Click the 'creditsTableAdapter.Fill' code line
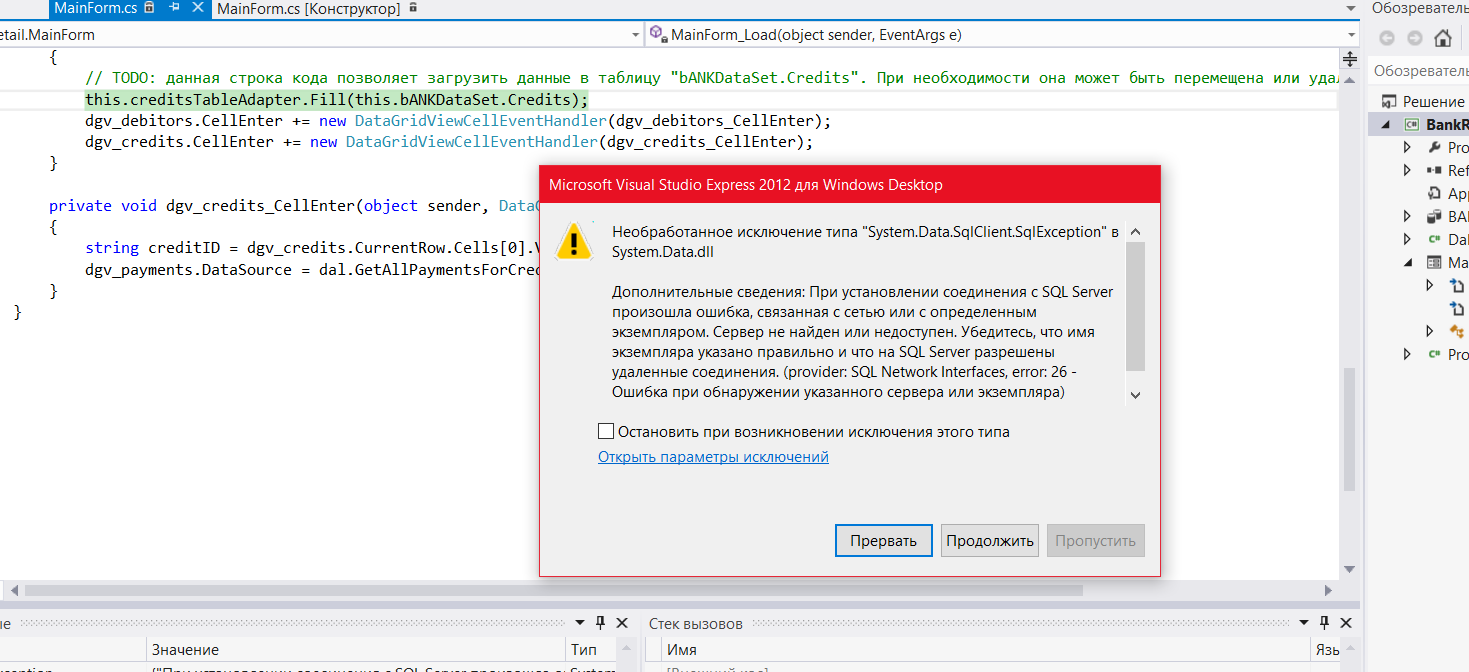Viewport: 1469px width, 672px height. 337,100
